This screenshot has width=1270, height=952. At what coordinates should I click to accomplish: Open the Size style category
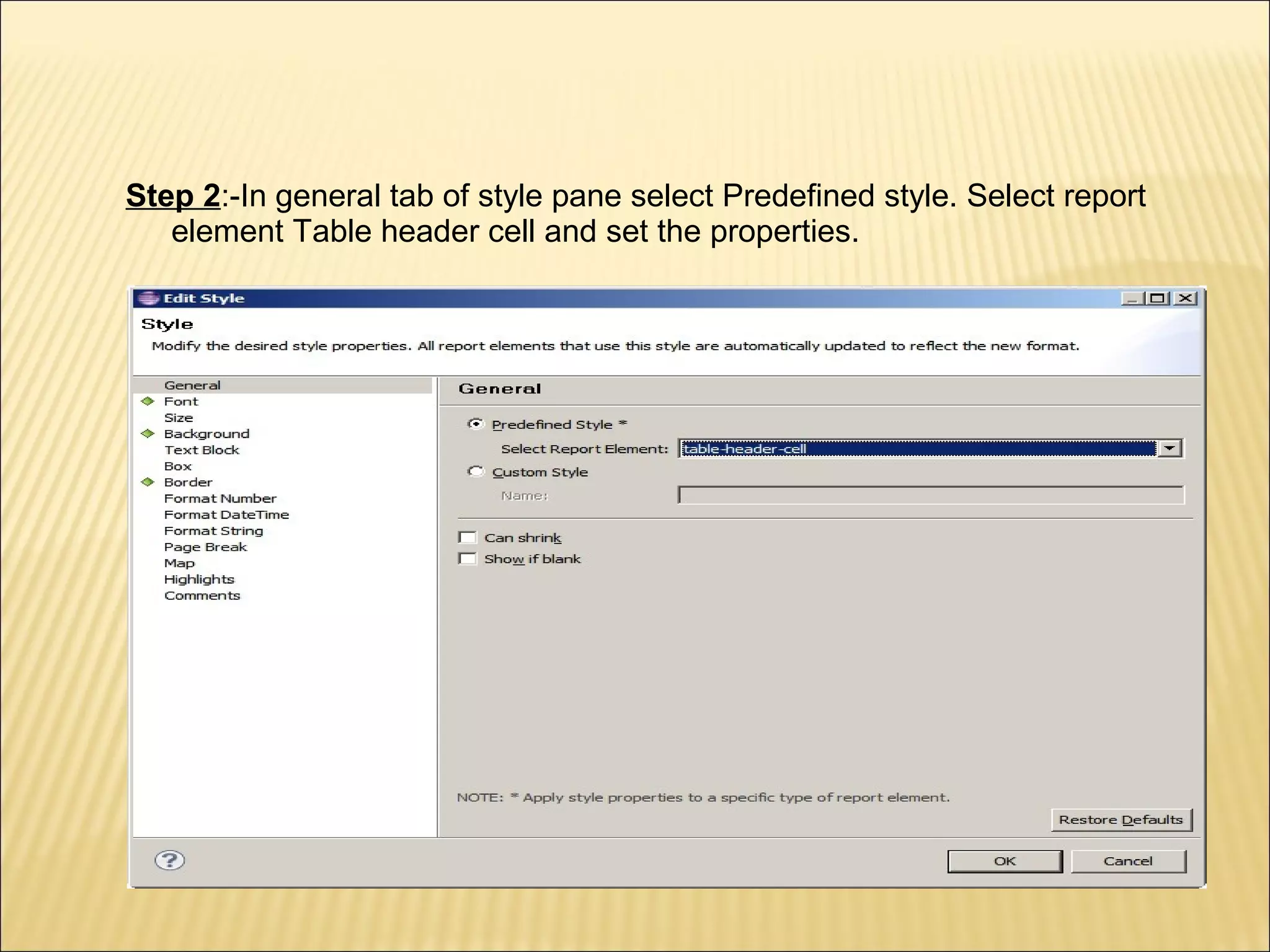pyautogui.click(x=179, y=417)
